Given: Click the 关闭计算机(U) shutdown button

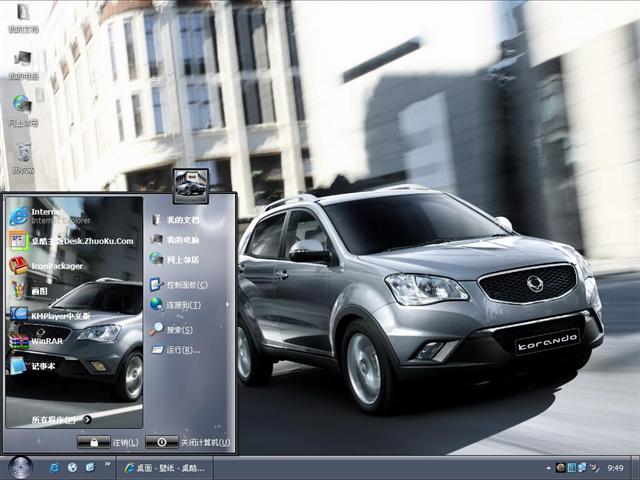Looking at the screenshot, I should [x=188, y=442].
